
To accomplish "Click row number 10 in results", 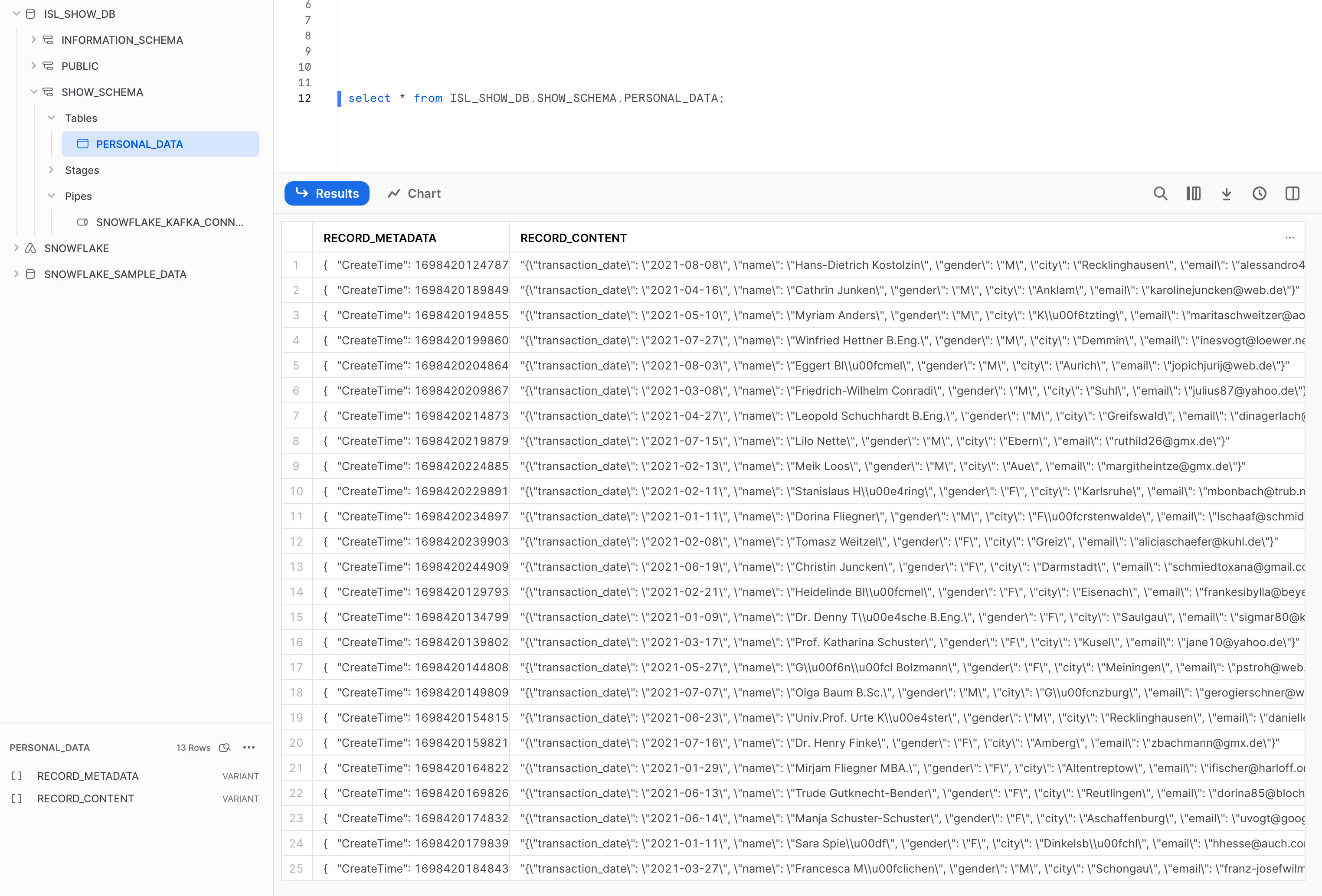I will pos(296,491).
